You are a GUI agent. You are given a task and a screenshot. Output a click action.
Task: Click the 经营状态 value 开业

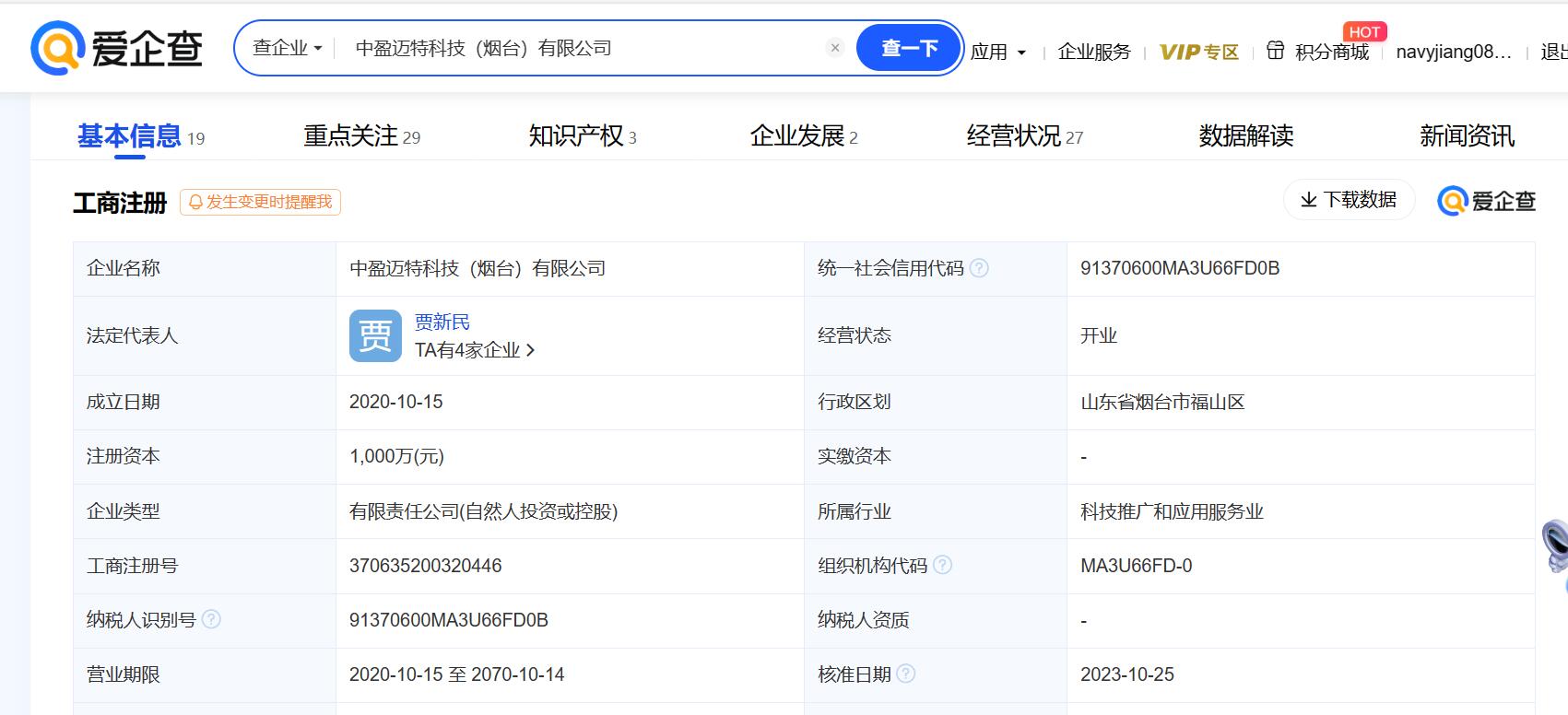[1099, 335]
